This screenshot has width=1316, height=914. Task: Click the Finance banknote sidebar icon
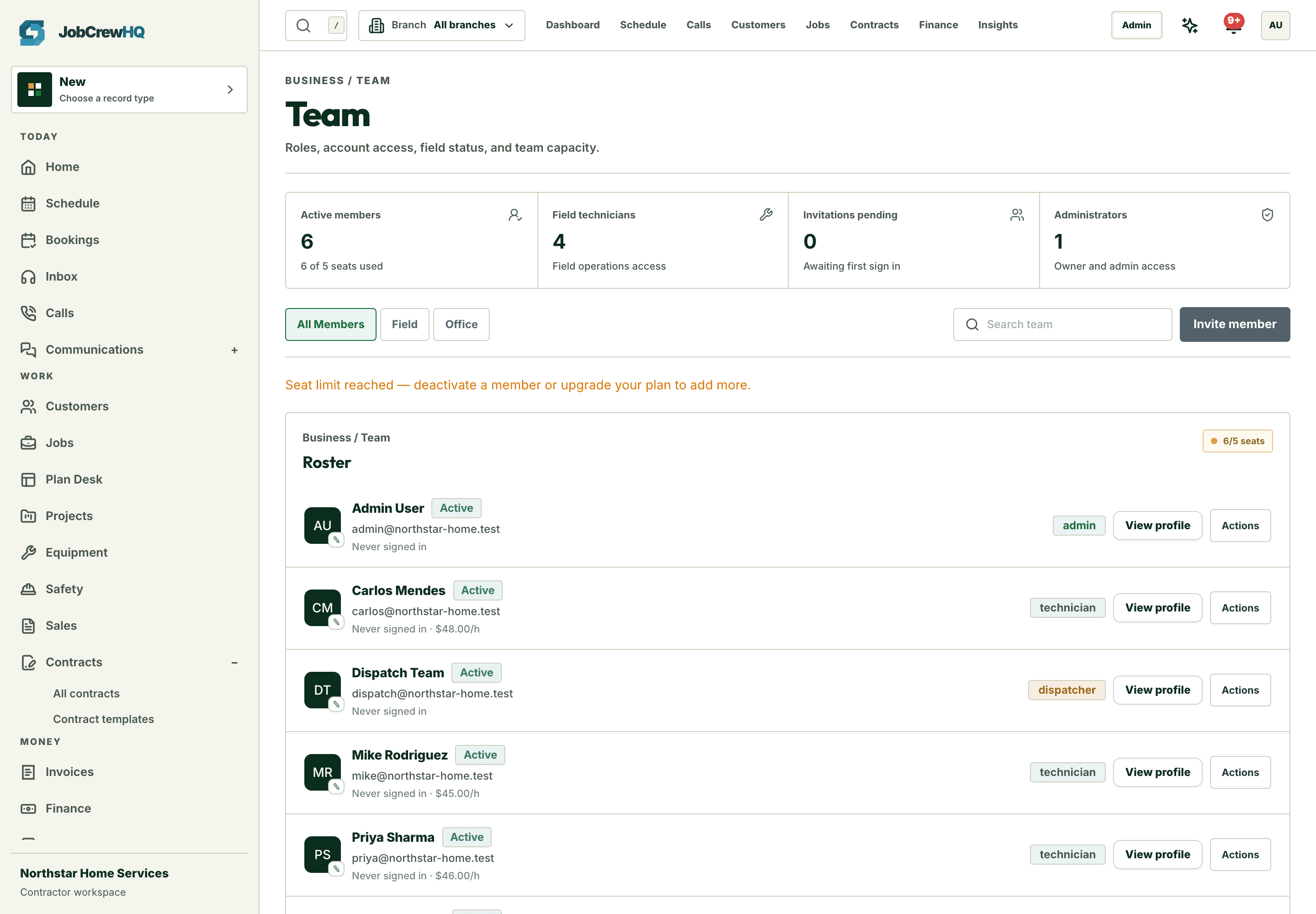click(28, 808)
